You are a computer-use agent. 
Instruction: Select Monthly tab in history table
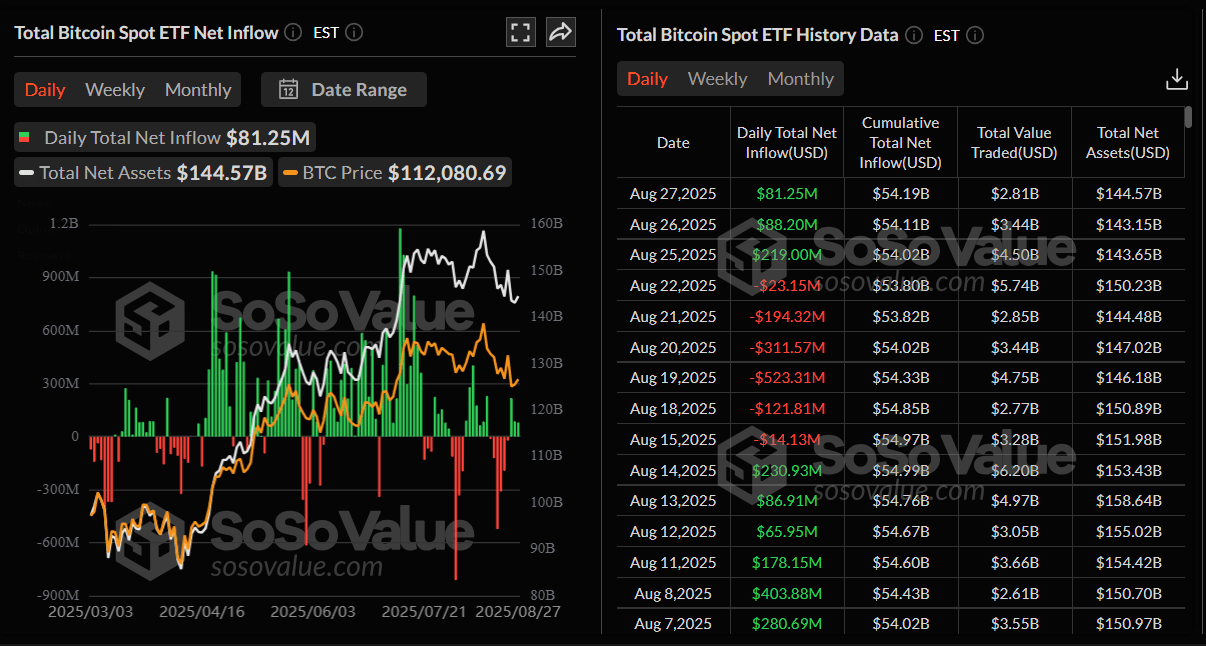click(x=800, y=79)
